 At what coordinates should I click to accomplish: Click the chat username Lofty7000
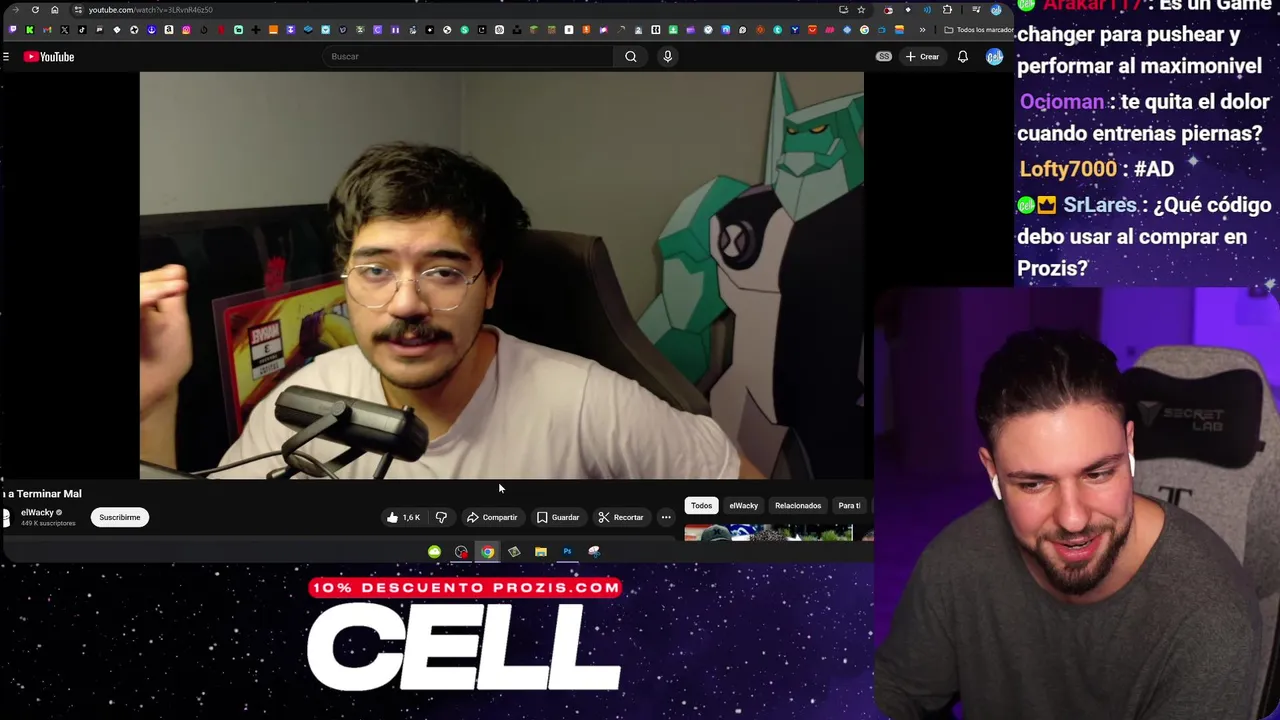click(1068, 169)
